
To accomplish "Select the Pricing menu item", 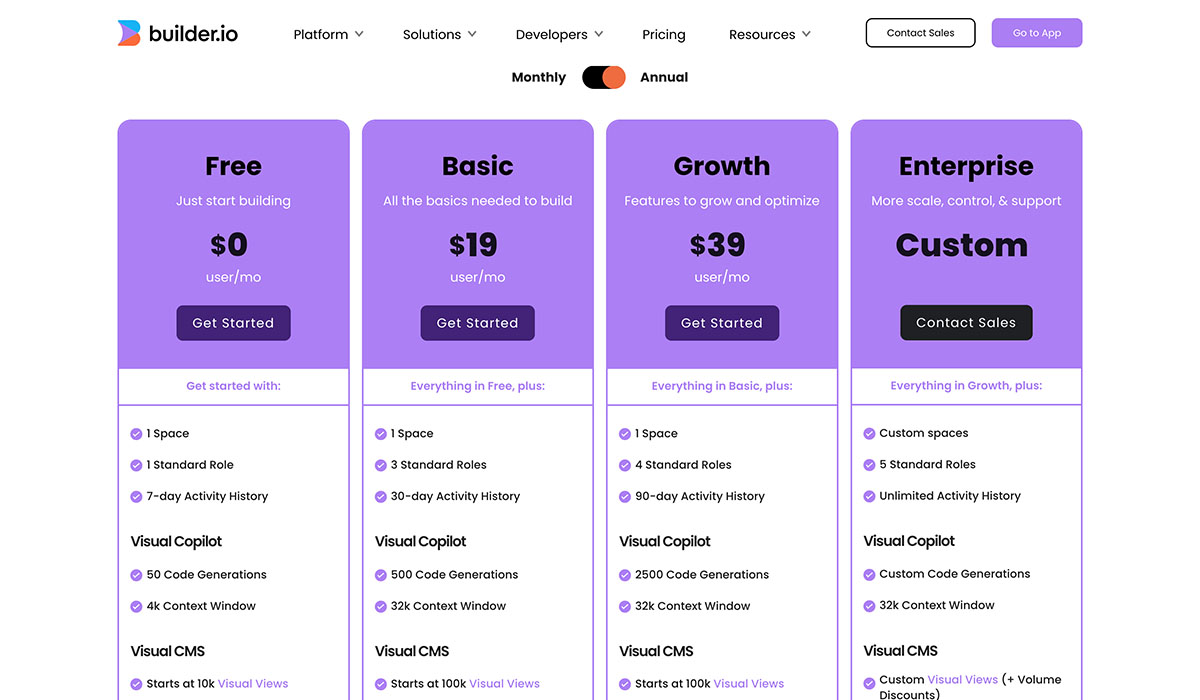I will [663, 34].
